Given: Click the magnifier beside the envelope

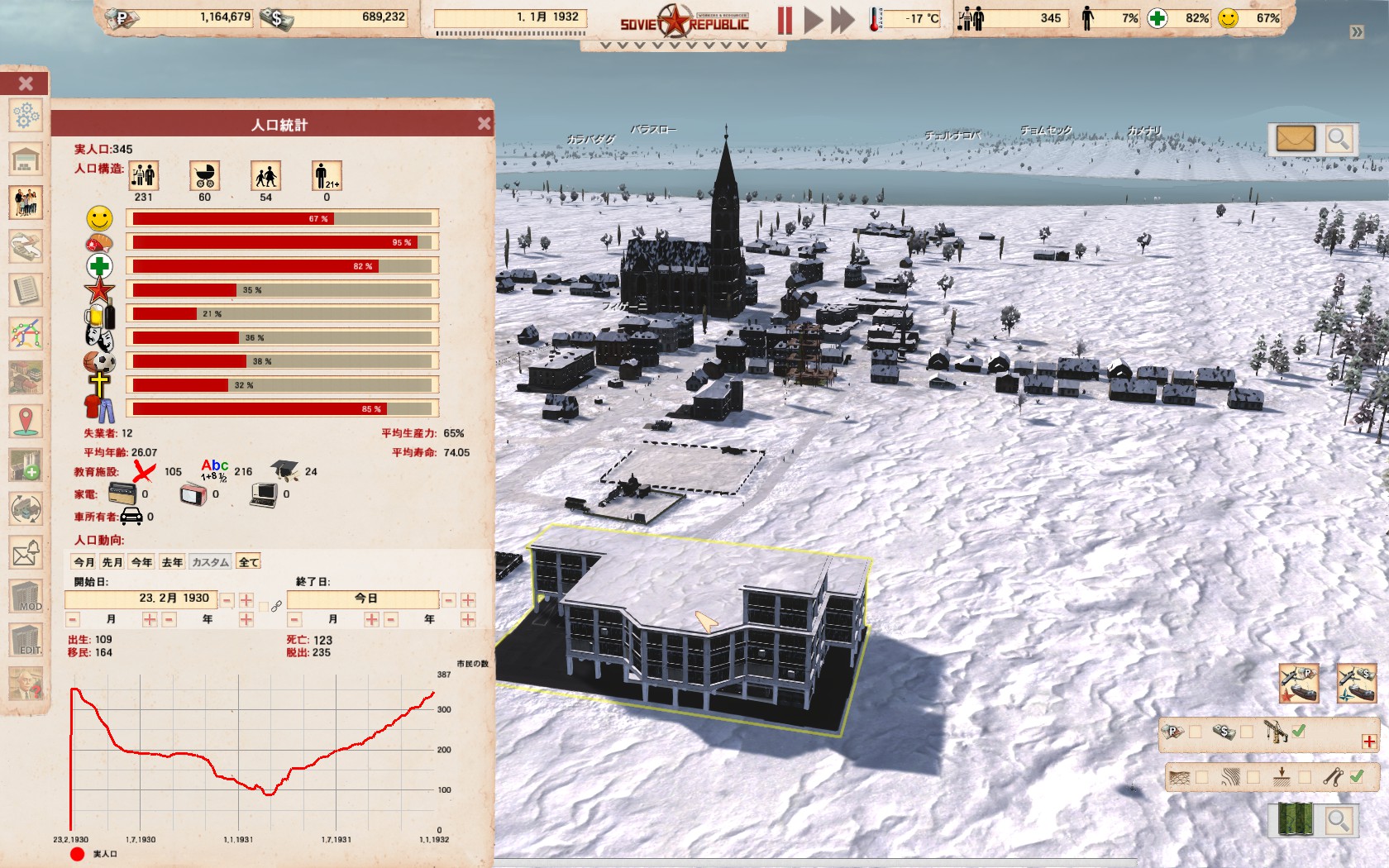Looking at the screenshot, I should click(1339, 139).
